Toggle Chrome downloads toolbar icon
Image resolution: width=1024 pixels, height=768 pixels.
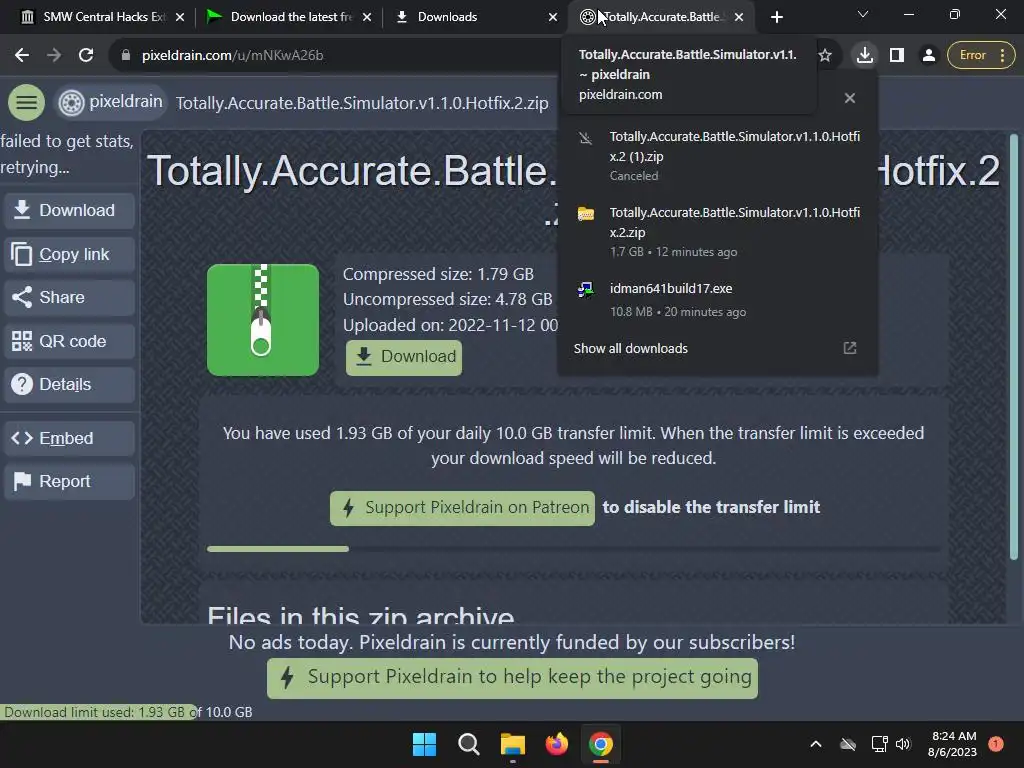(x=865, y=56)
